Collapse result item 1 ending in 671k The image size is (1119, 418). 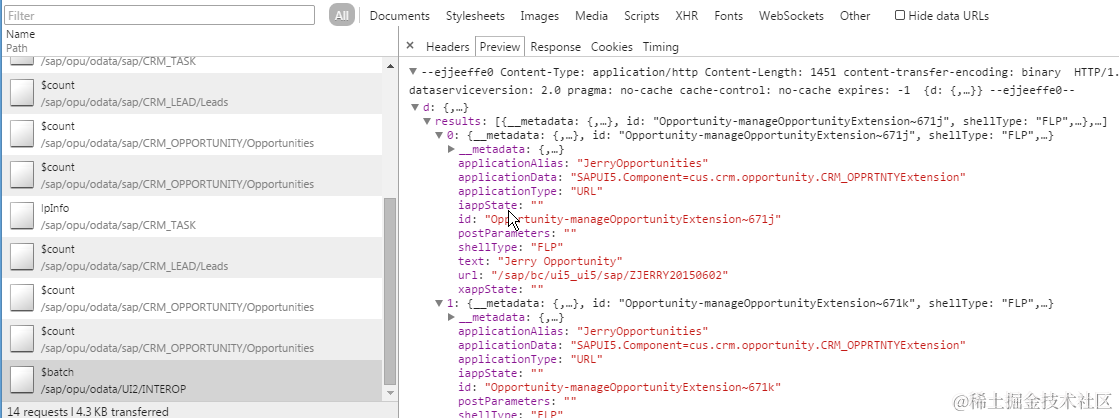(440, 303)
